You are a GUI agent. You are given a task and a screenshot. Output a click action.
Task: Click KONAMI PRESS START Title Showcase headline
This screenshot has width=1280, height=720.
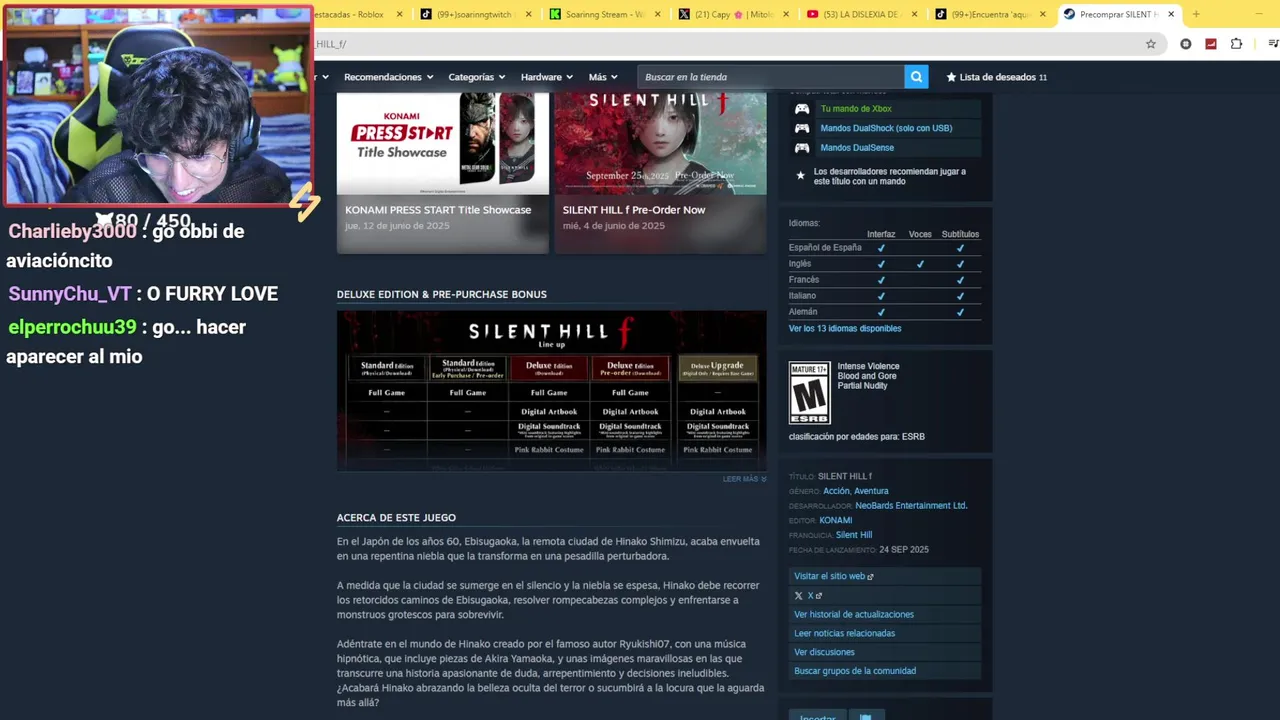tap(438, 210)
